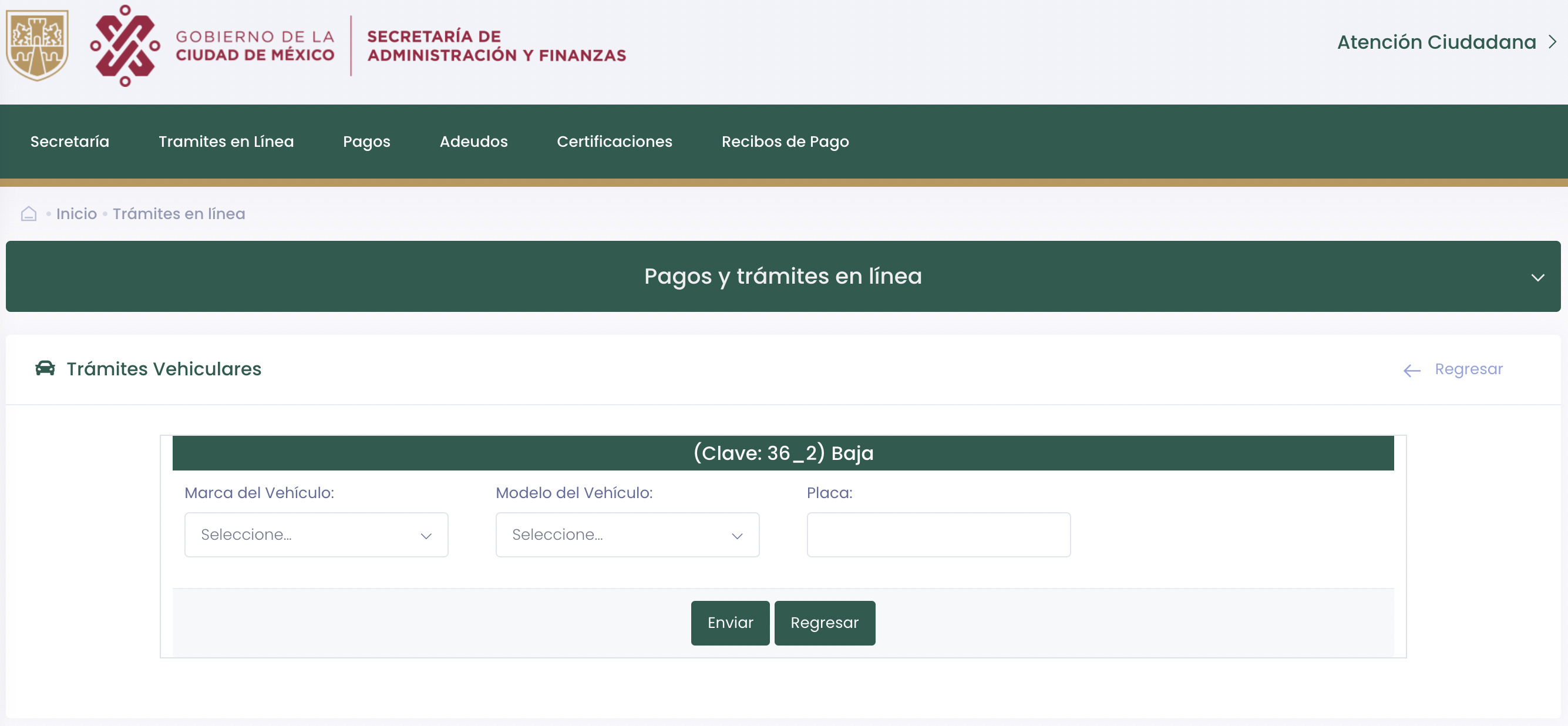1568x726 pixels.
Task: Click inside the Placa text field
Action: [x=938, y=535]
